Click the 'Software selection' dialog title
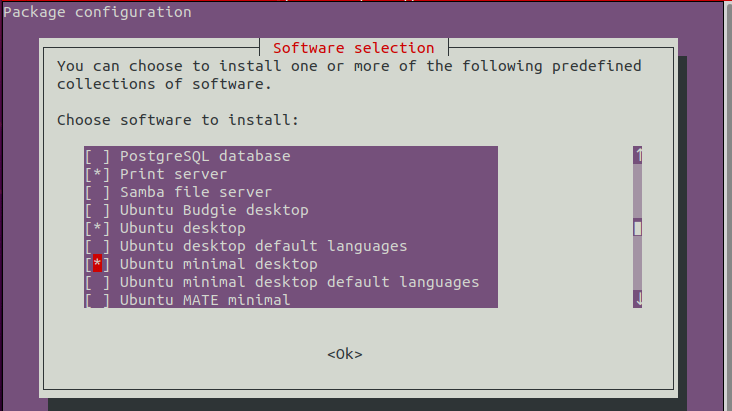Image resolution: width=732 pixels, height=411 pixels. tap(353, 48)
